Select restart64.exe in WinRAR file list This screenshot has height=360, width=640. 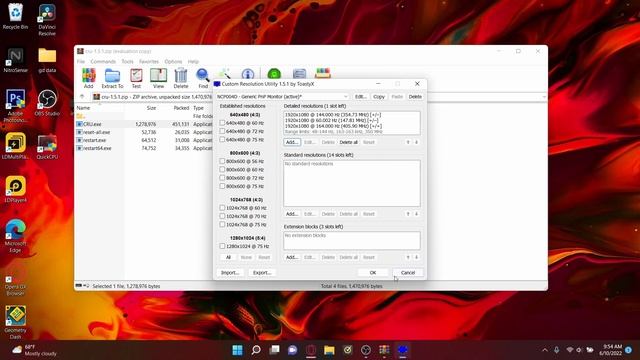(97, 148)
